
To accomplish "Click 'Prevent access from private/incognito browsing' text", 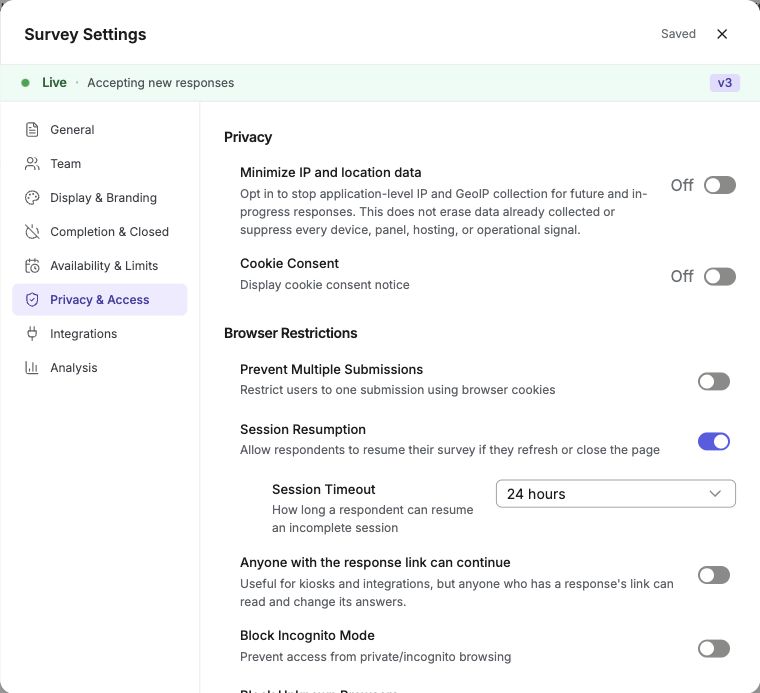I will point(376,657).
